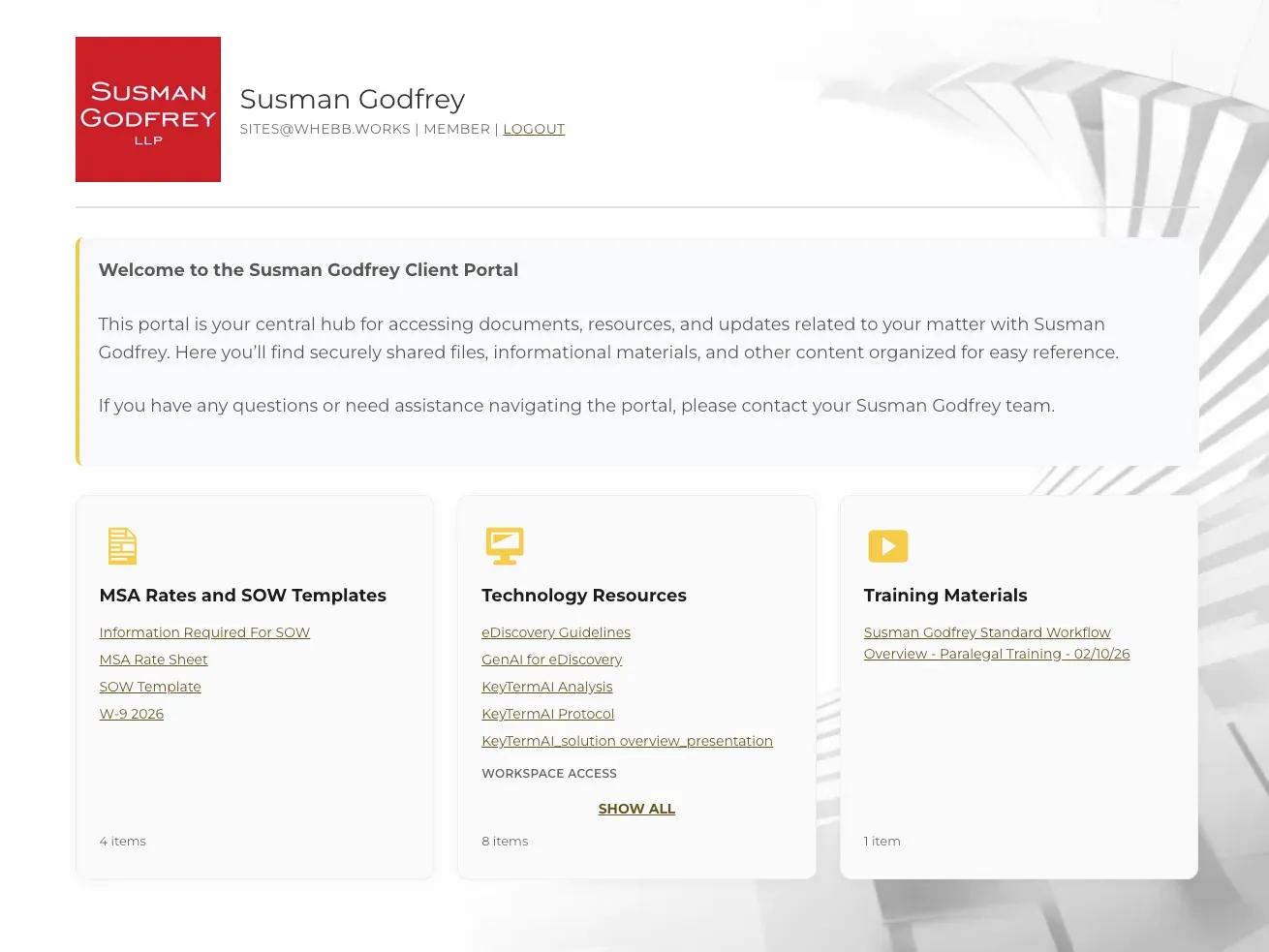Click the document icon above MSA Rates
The image size is (1269, 952).
click(x=122, y=546)
